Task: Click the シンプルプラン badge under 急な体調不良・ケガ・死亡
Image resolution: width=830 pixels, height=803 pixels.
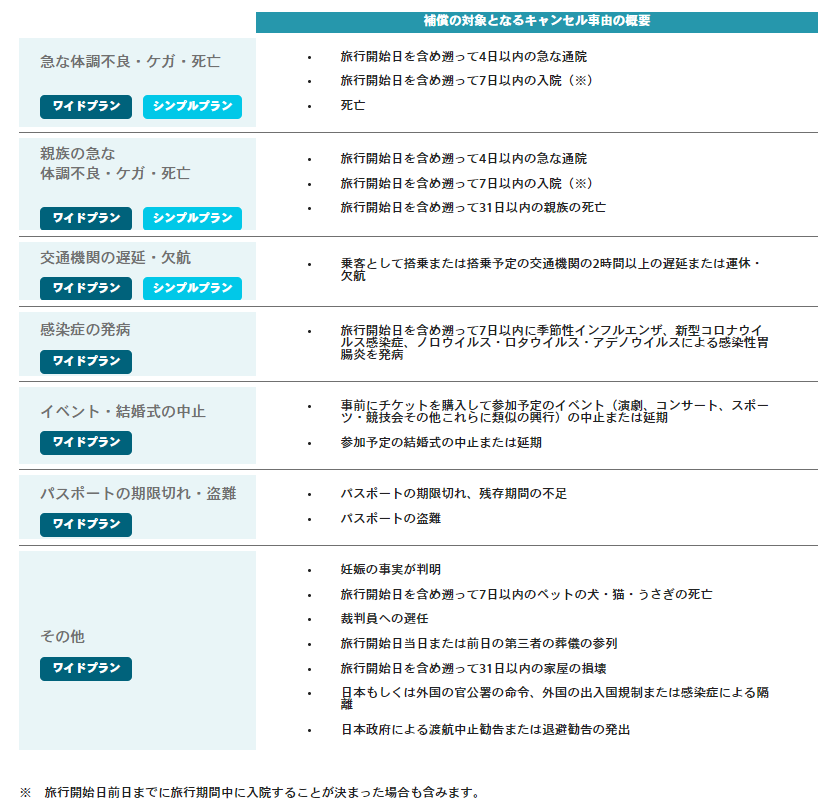Action: [192, 106]
